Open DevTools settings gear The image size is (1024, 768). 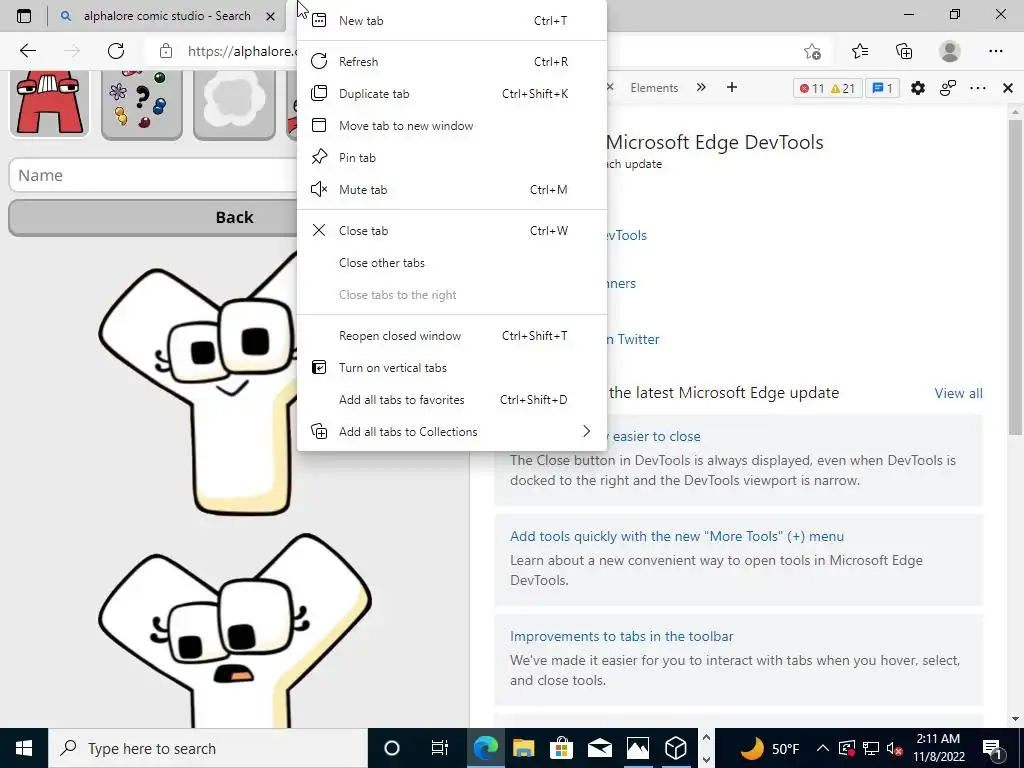(x=918, y=88)
